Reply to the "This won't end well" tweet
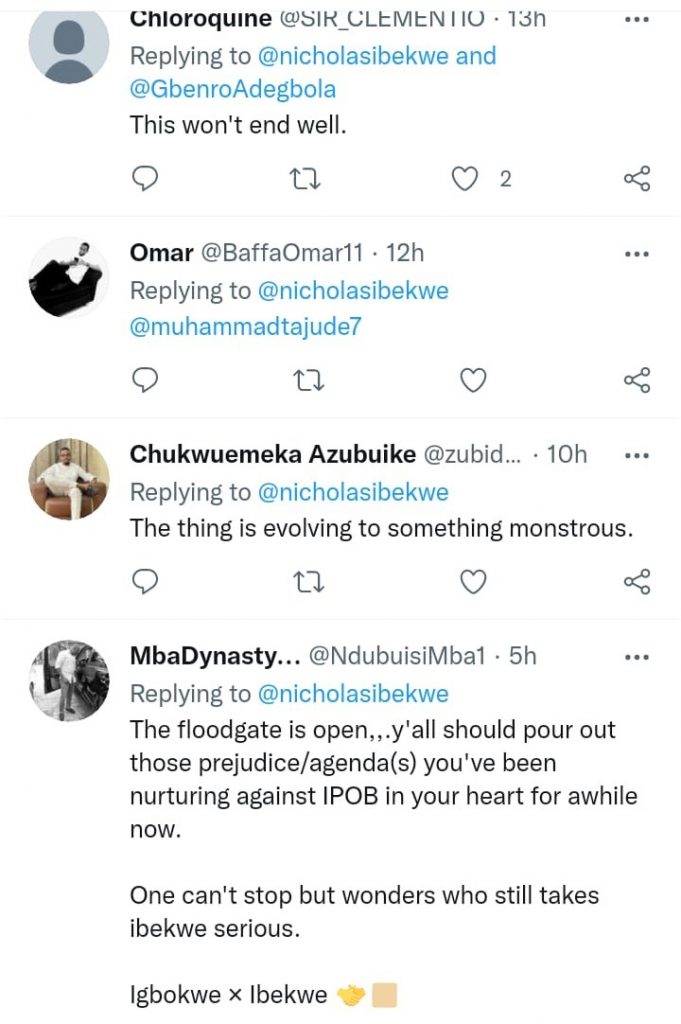Screen dimensions: 681x1024 click(x=146, y=179)
